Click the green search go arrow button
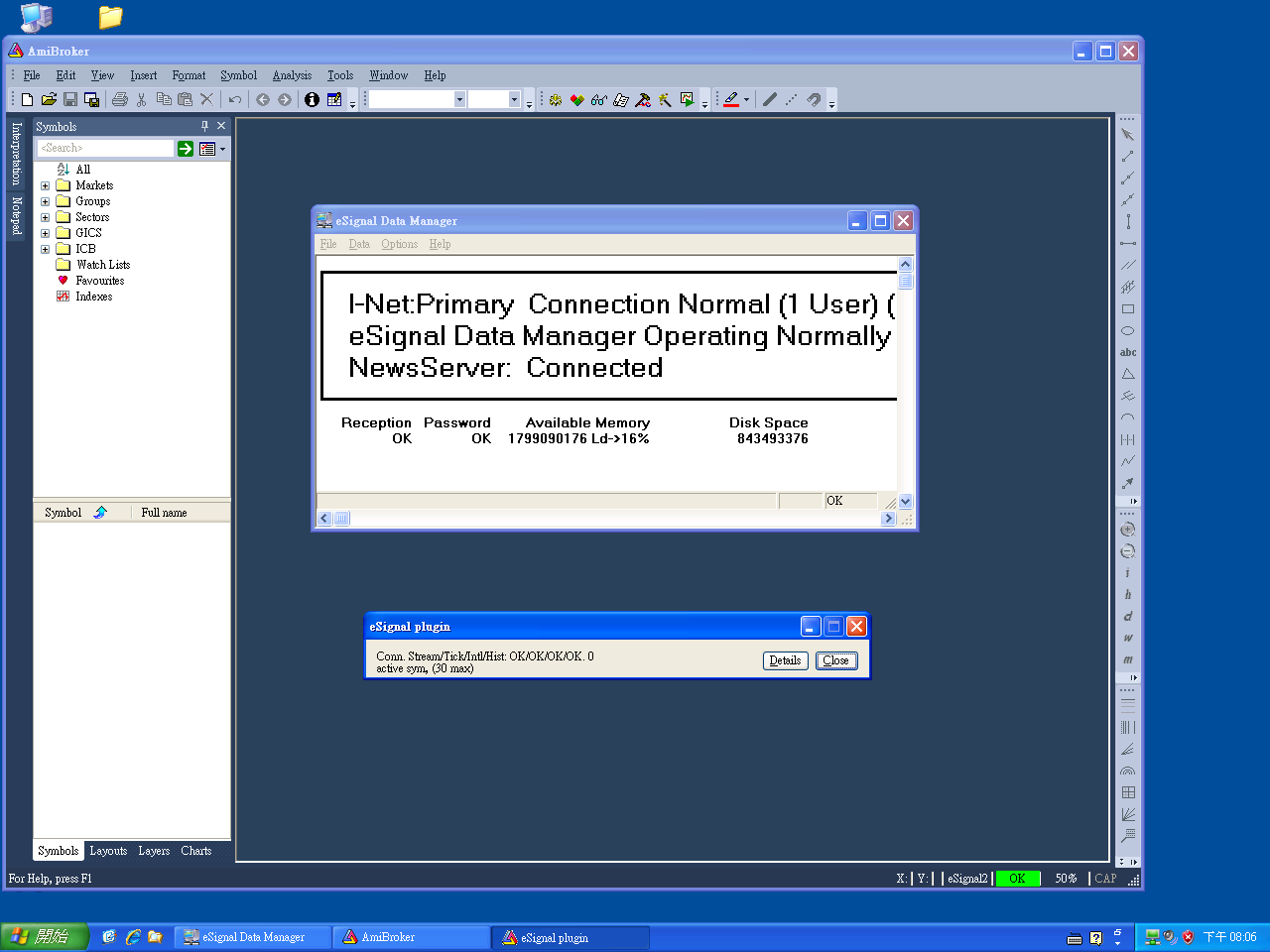The image size is (1270, 952). pos(186,149)
